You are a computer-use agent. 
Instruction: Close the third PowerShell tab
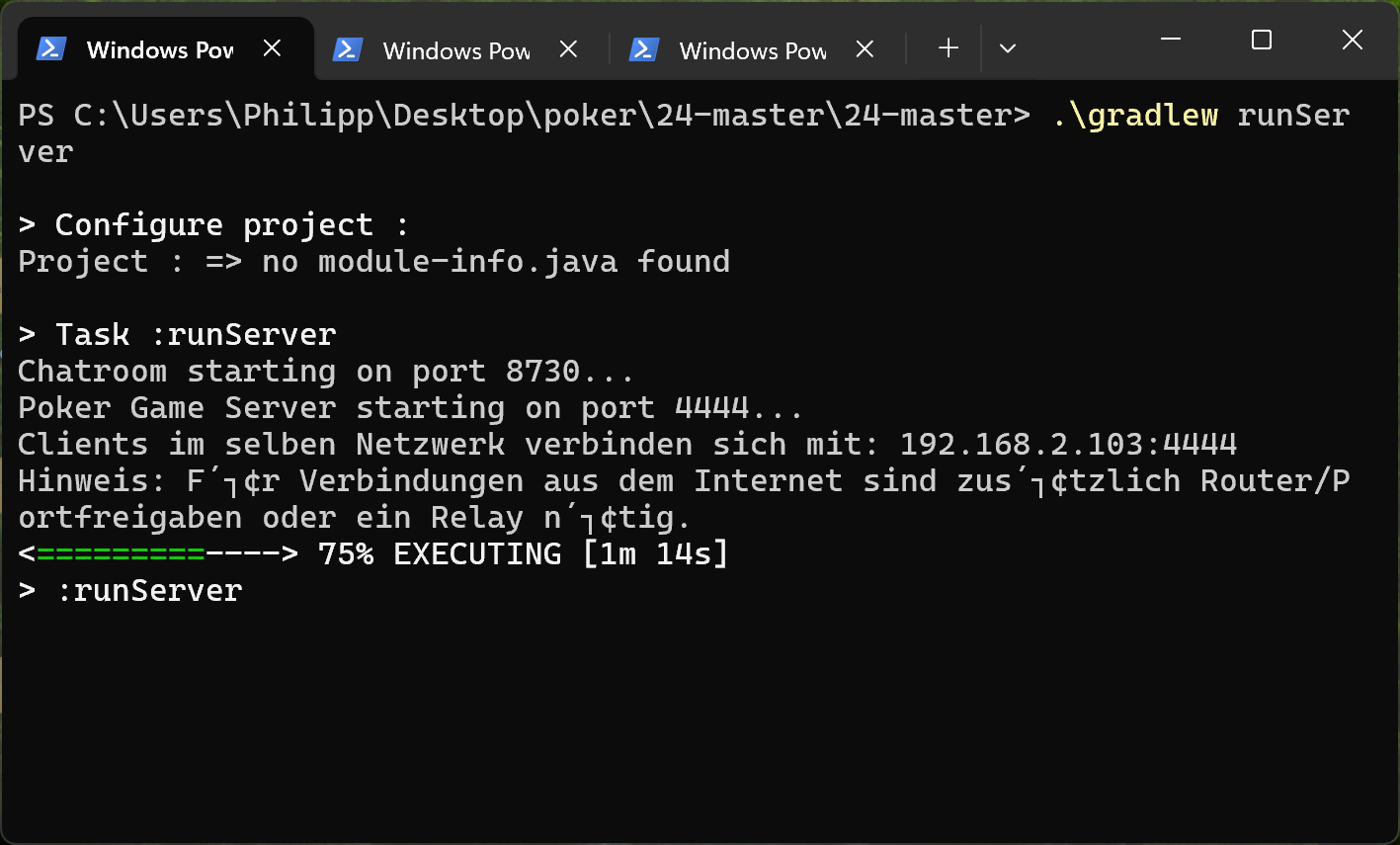[865, 47]
